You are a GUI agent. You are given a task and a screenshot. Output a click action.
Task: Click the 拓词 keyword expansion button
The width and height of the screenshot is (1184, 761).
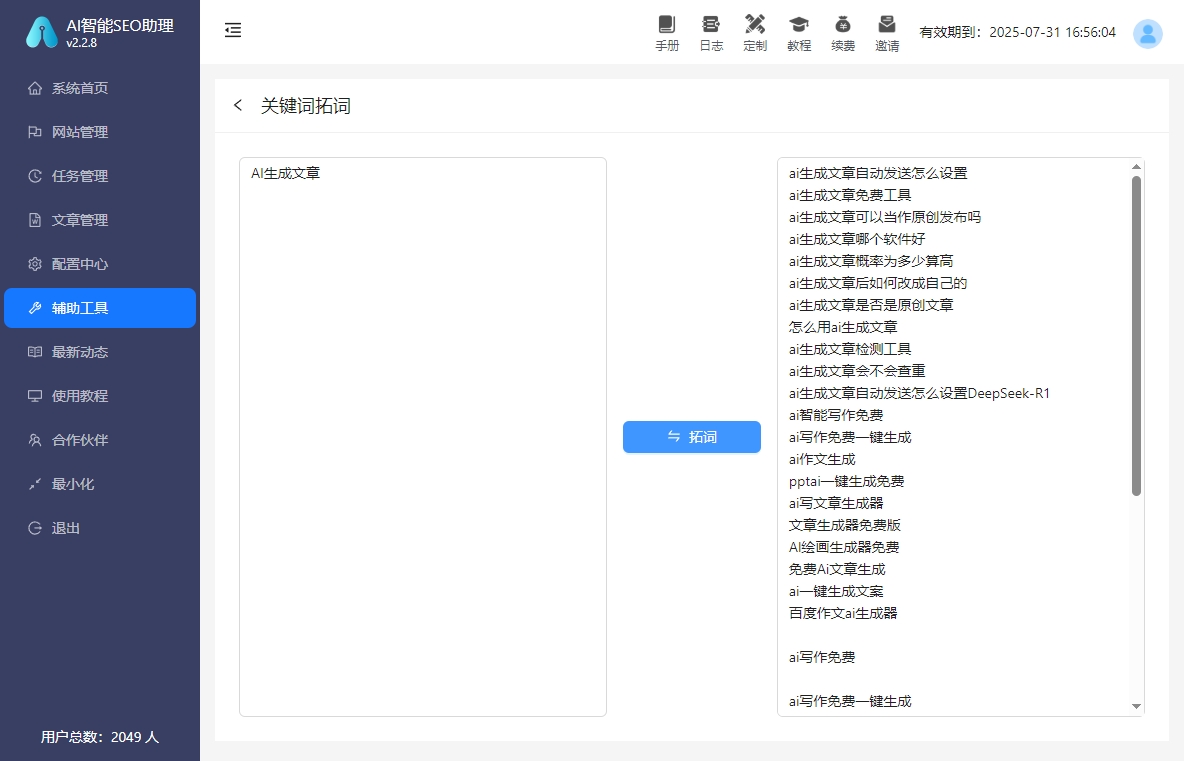coord(692,437)
